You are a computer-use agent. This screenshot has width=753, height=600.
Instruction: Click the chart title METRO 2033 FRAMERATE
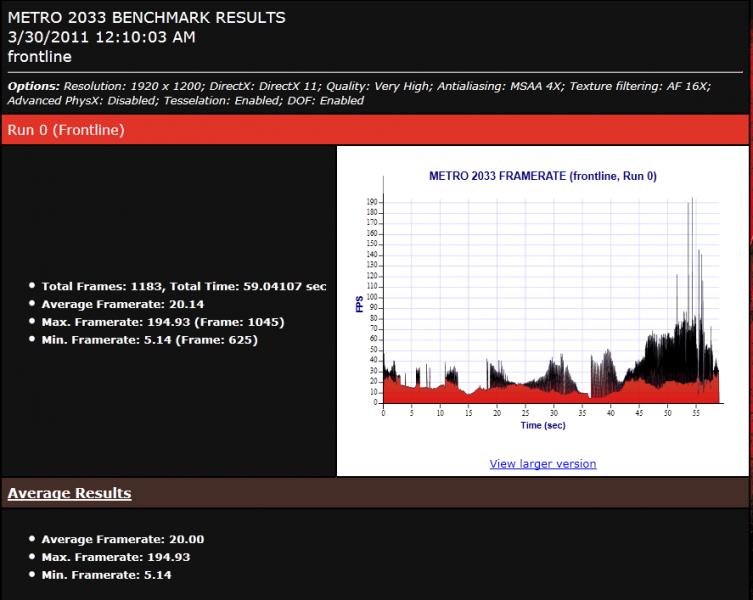click(543, 176)
